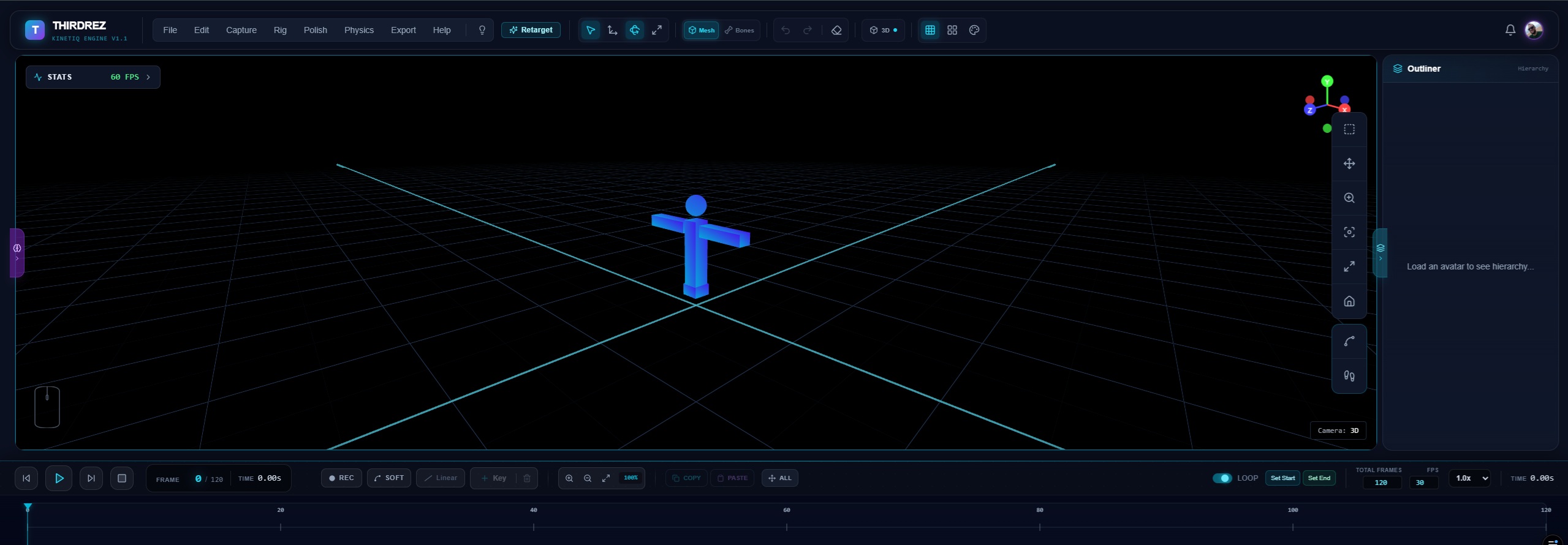Image resolution: width=1568 pixels, height=545 pixels.
Task: Open the Export menu
Action: click(x=403, y=30)
